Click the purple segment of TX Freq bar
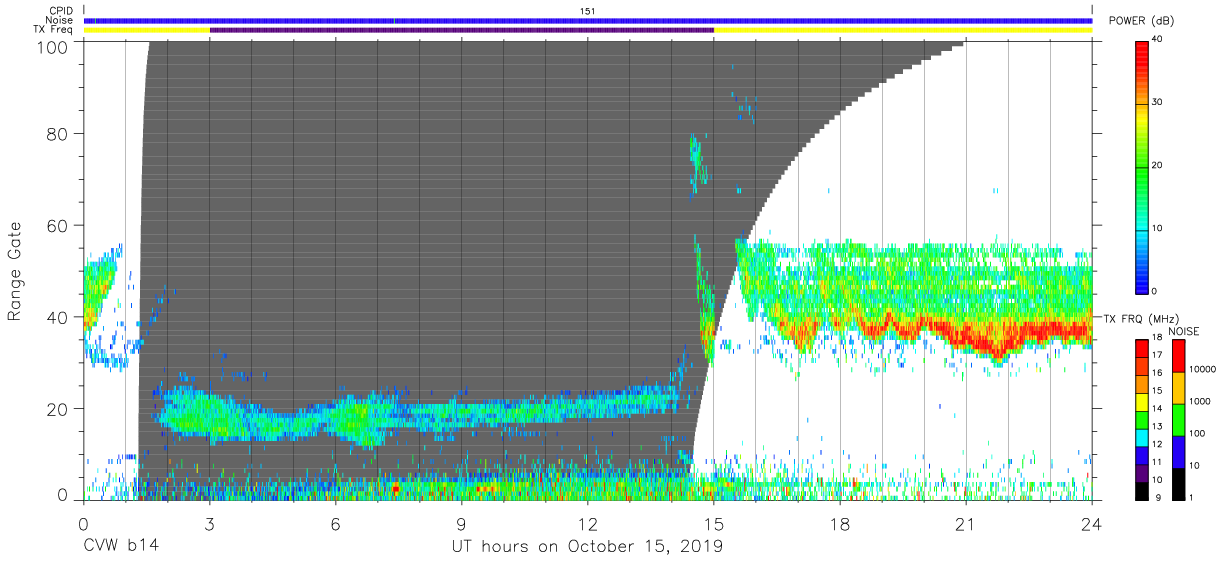The height and width of the screenshot is (567, 1228). coord(462,30)
